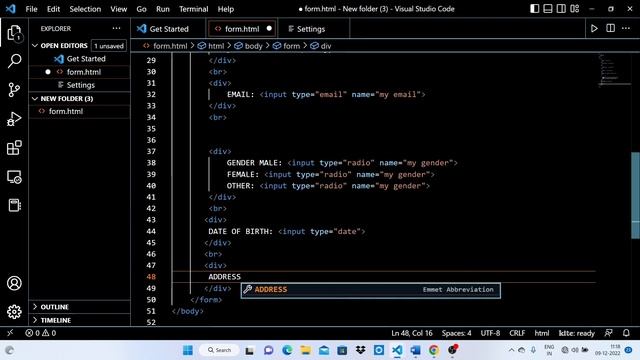Toggle the bottom panel layout icon
The width and height of the screenshot is (640, 360).
pyautogui.click(x=548, y=9)
